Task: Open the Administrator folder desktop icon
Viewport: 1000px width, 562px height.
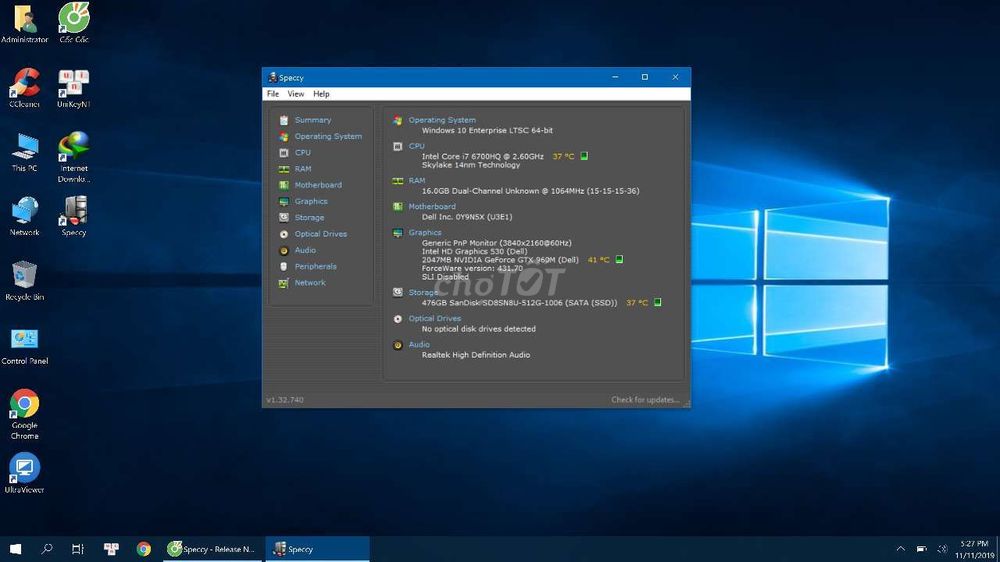Action: point(24,24)
